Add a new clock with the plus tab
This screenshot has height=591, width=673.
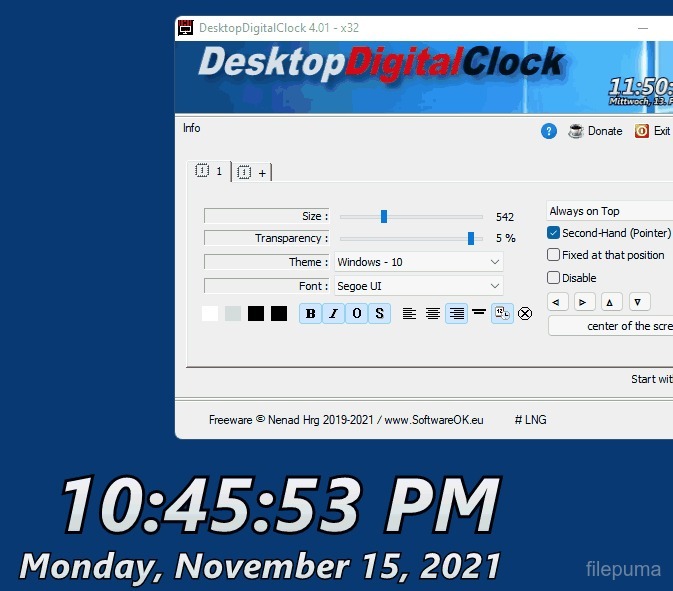(x=252, y=172)
